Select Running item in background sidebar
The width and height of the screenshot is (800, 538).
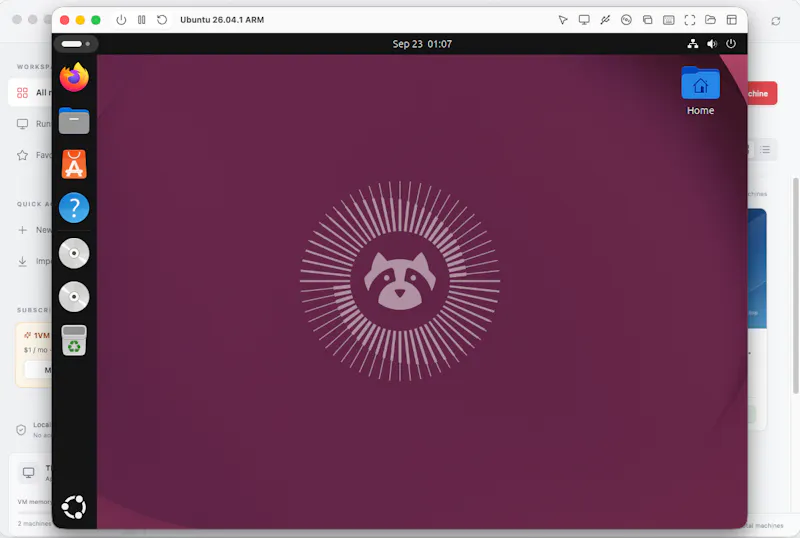click(x=34, y=124)
